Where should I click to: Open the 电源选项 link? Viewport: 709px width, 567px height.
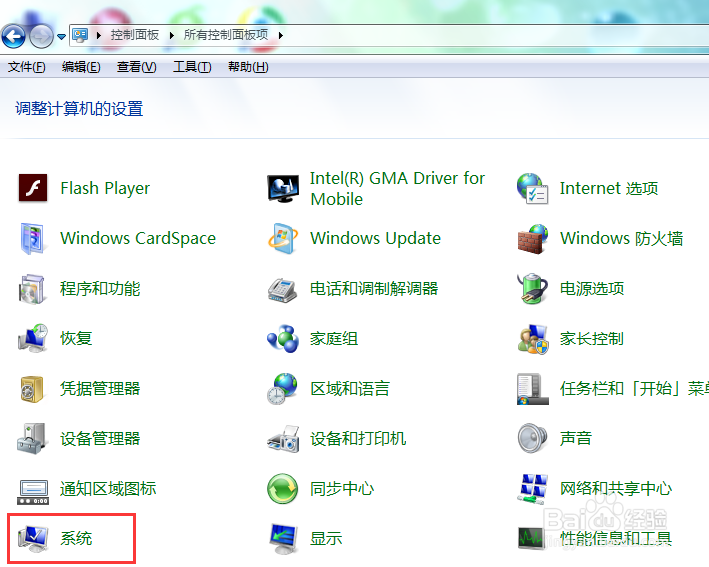(x=592, y=288)
